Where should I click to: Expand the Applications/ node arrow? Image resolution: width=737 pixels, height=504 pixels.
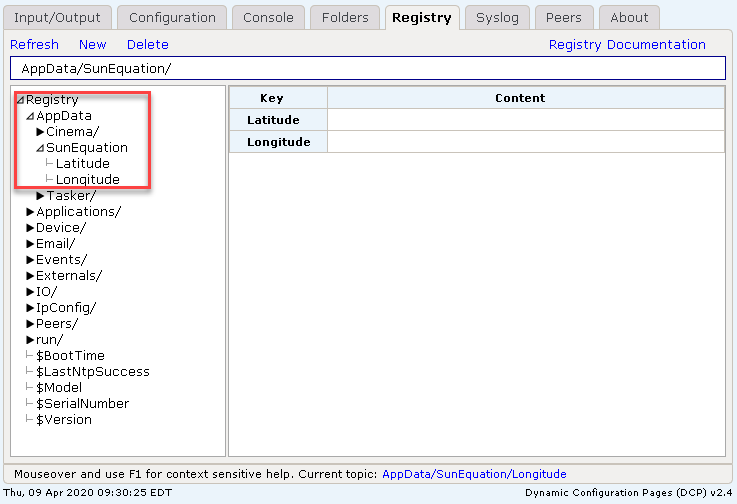click(x=30, y=212)
